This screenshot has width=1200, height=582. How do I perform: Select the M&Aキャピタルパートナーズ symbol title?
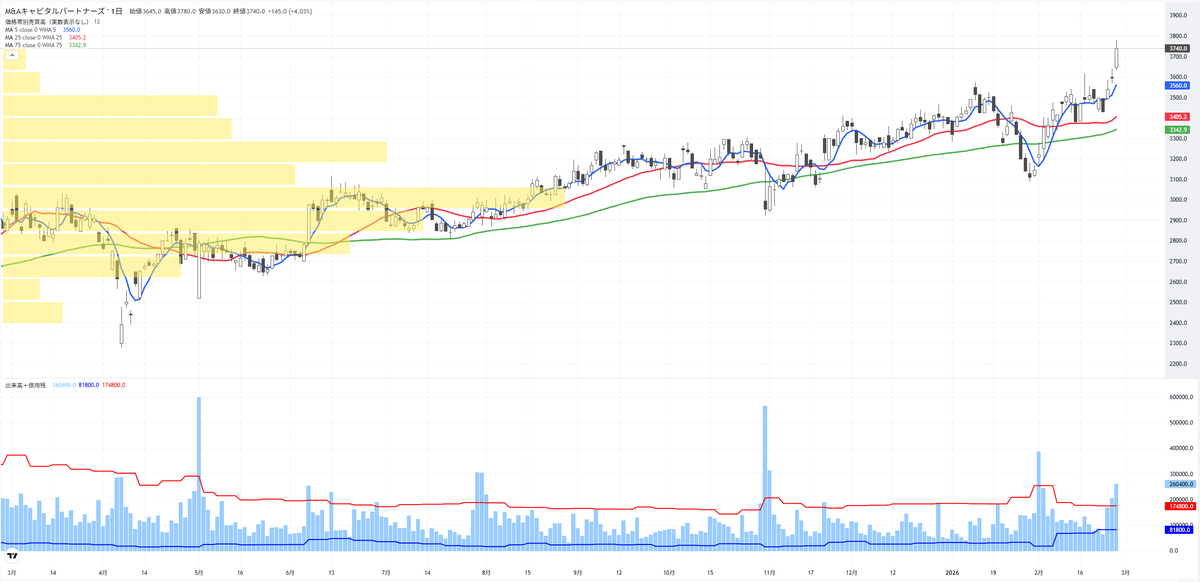click(57, 9)
